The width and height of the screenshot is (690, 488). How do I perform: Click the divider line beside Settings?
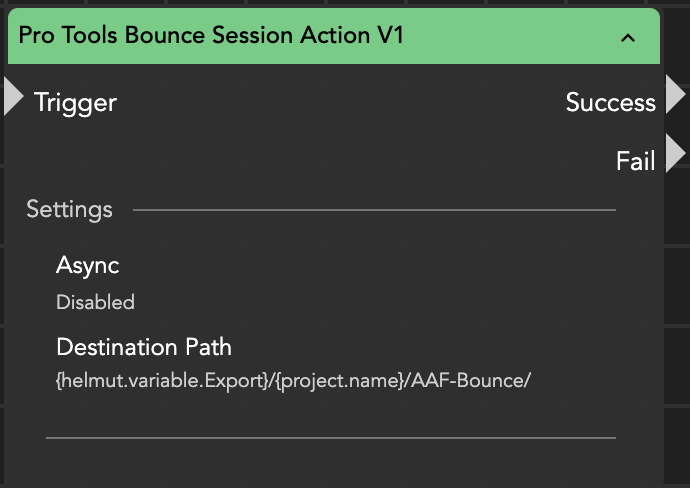(374, 210)
